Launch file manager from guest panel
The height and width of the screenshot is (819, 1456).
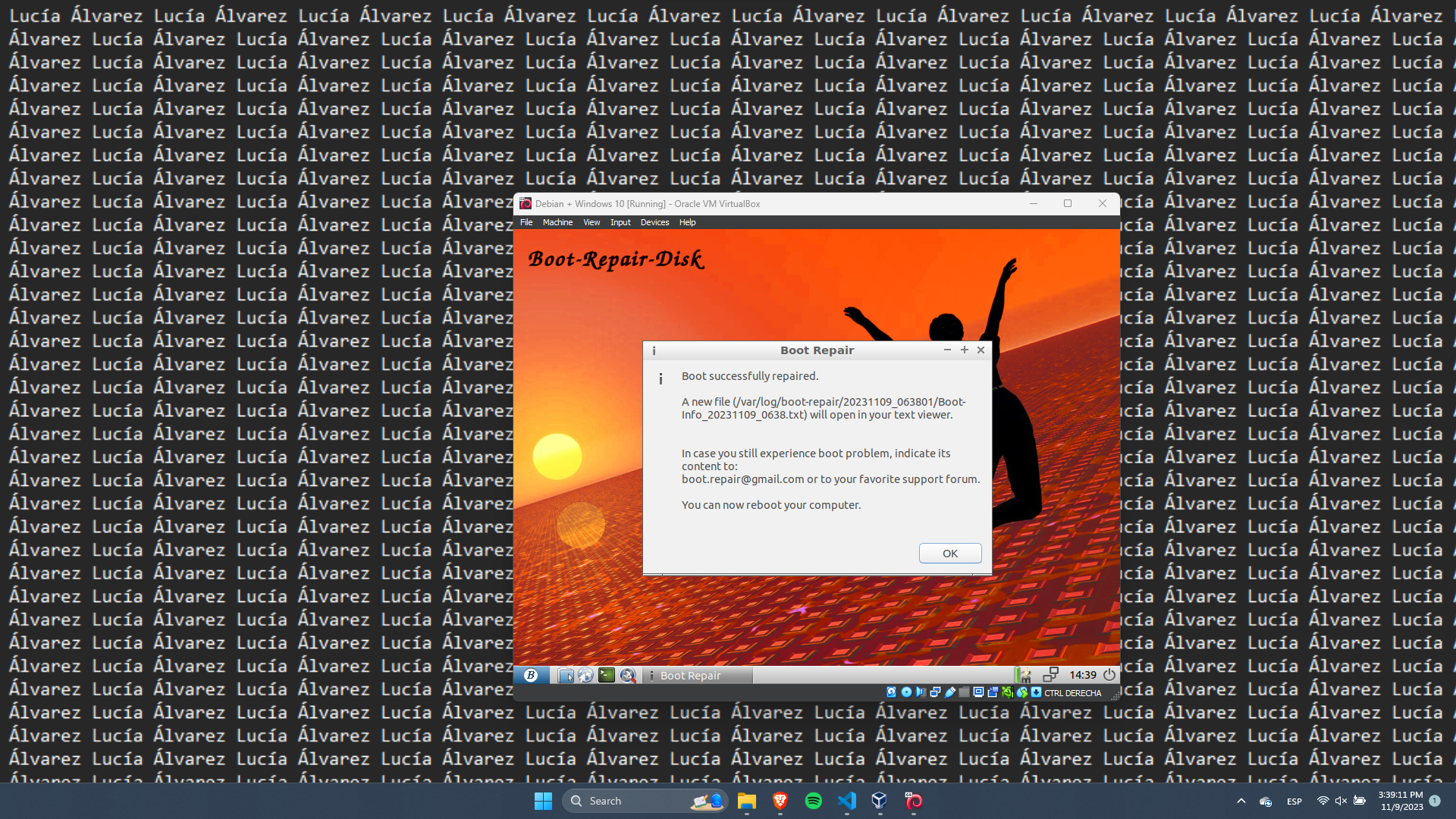(x=566, y=675)
